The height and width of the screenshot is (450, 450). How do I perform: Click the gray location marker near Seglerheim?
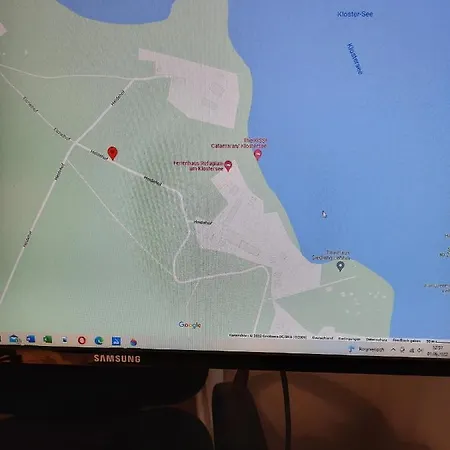click(x=340, y=266)
